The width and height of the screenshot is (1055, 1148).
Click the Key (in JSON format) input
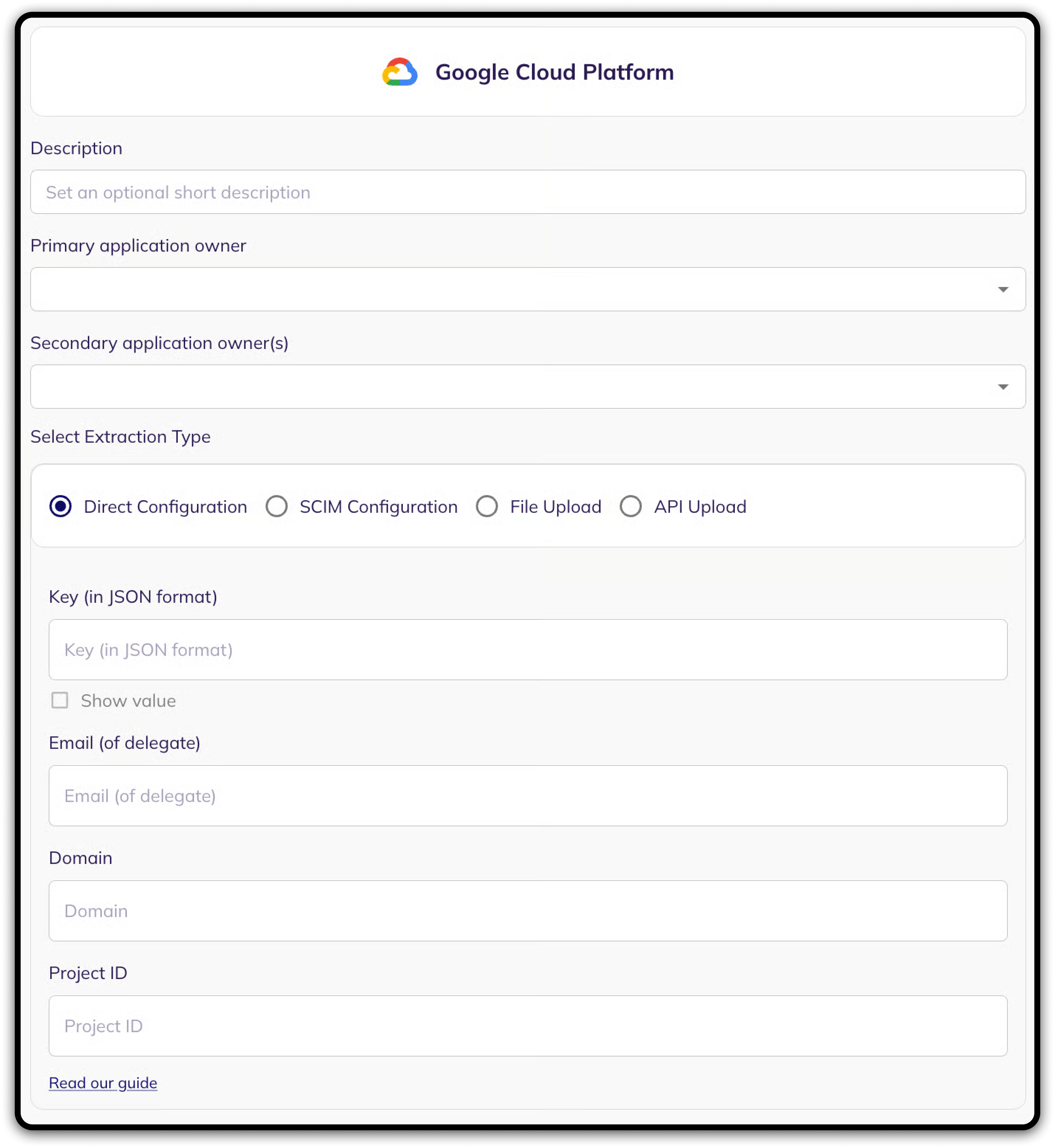[527, 650]
